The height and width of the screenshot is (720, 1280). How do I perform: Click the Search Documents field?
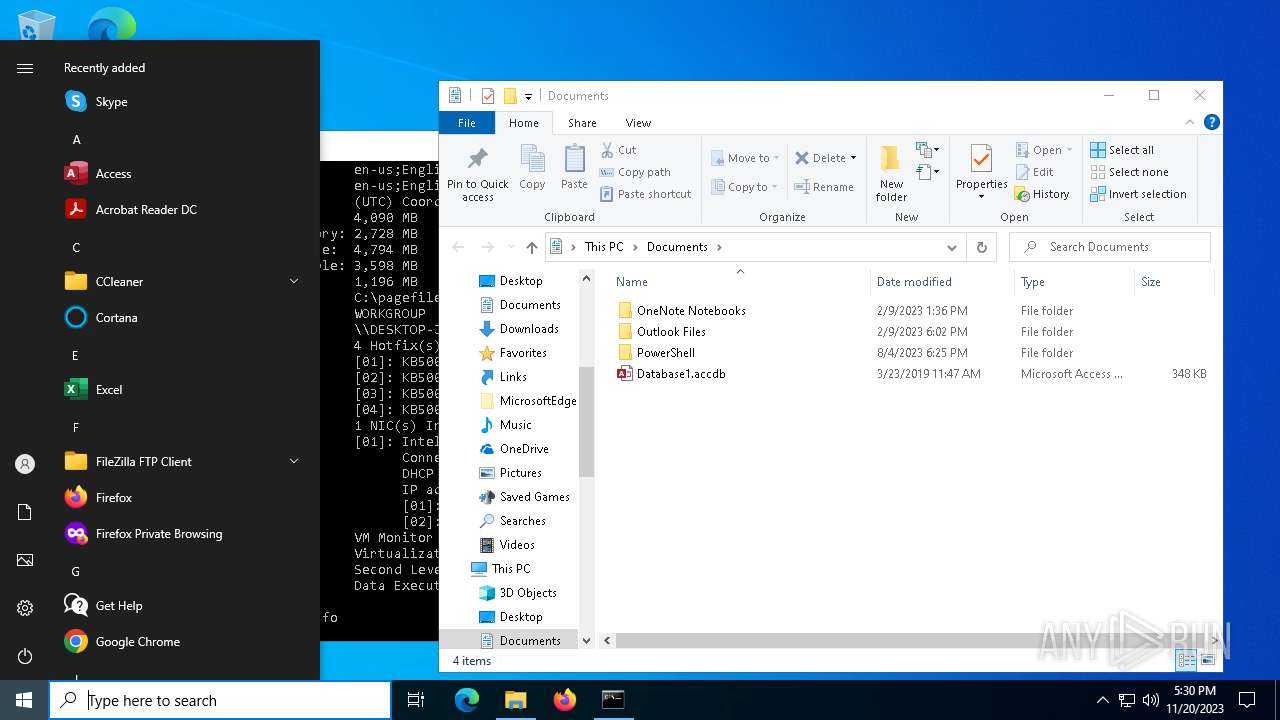pyautogui.click(x=1110, y=247)
